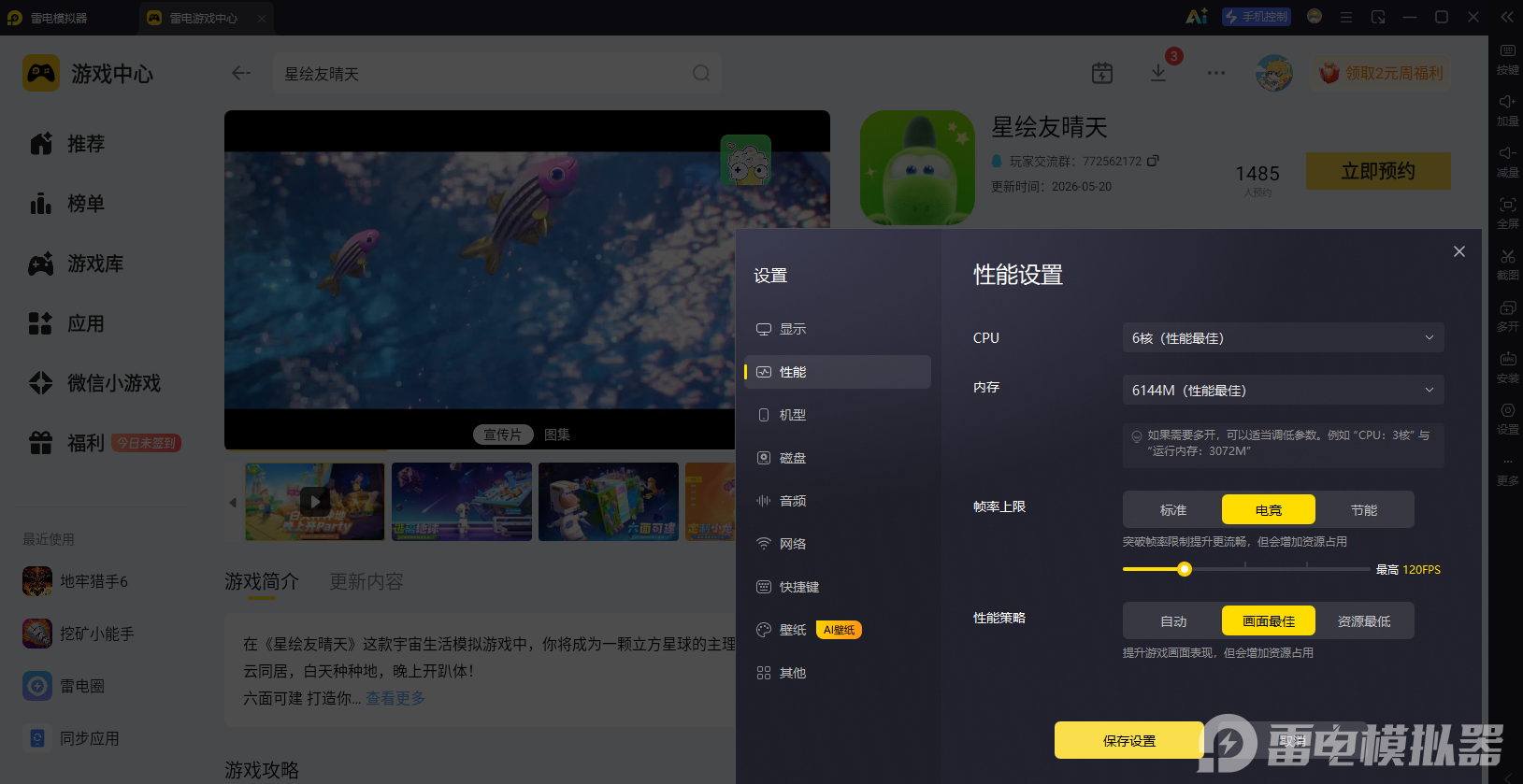Open 磁盘 settings category

838,458
